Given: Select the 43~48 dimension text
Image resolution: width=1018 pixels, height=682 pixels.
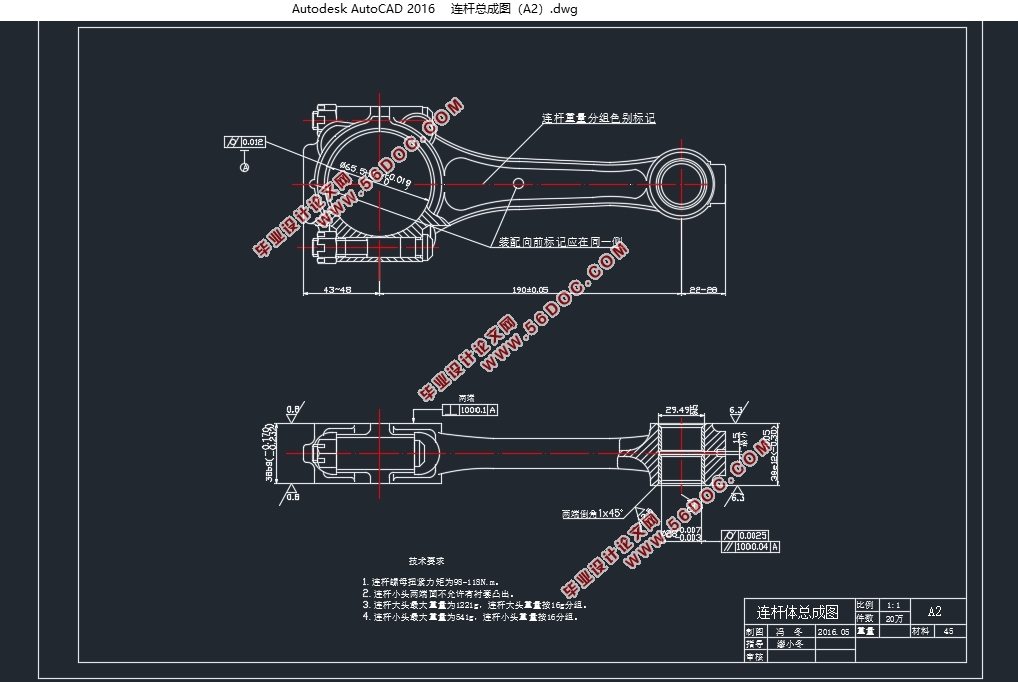Looking at the screenshot, I should pyautogui.click(x=337, y=290).
